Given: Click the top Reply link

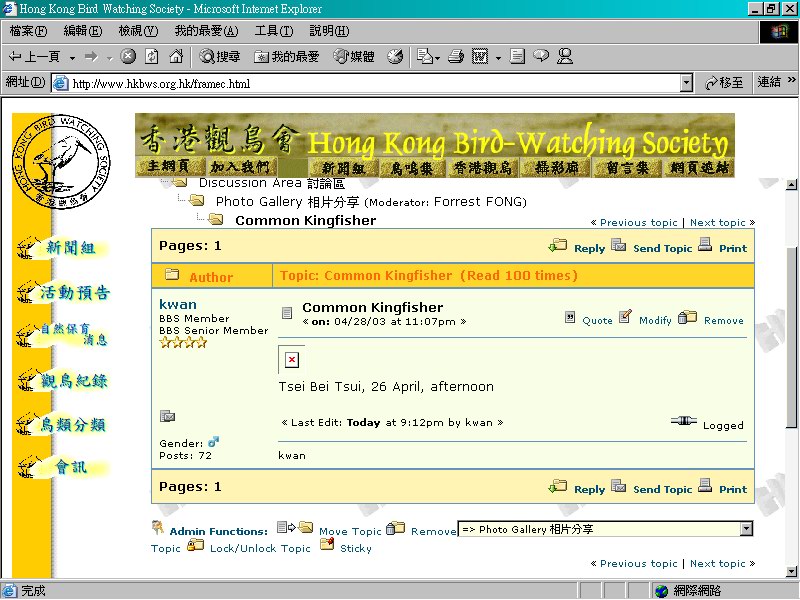Looking at the screenshot, I should coord(589,248).
